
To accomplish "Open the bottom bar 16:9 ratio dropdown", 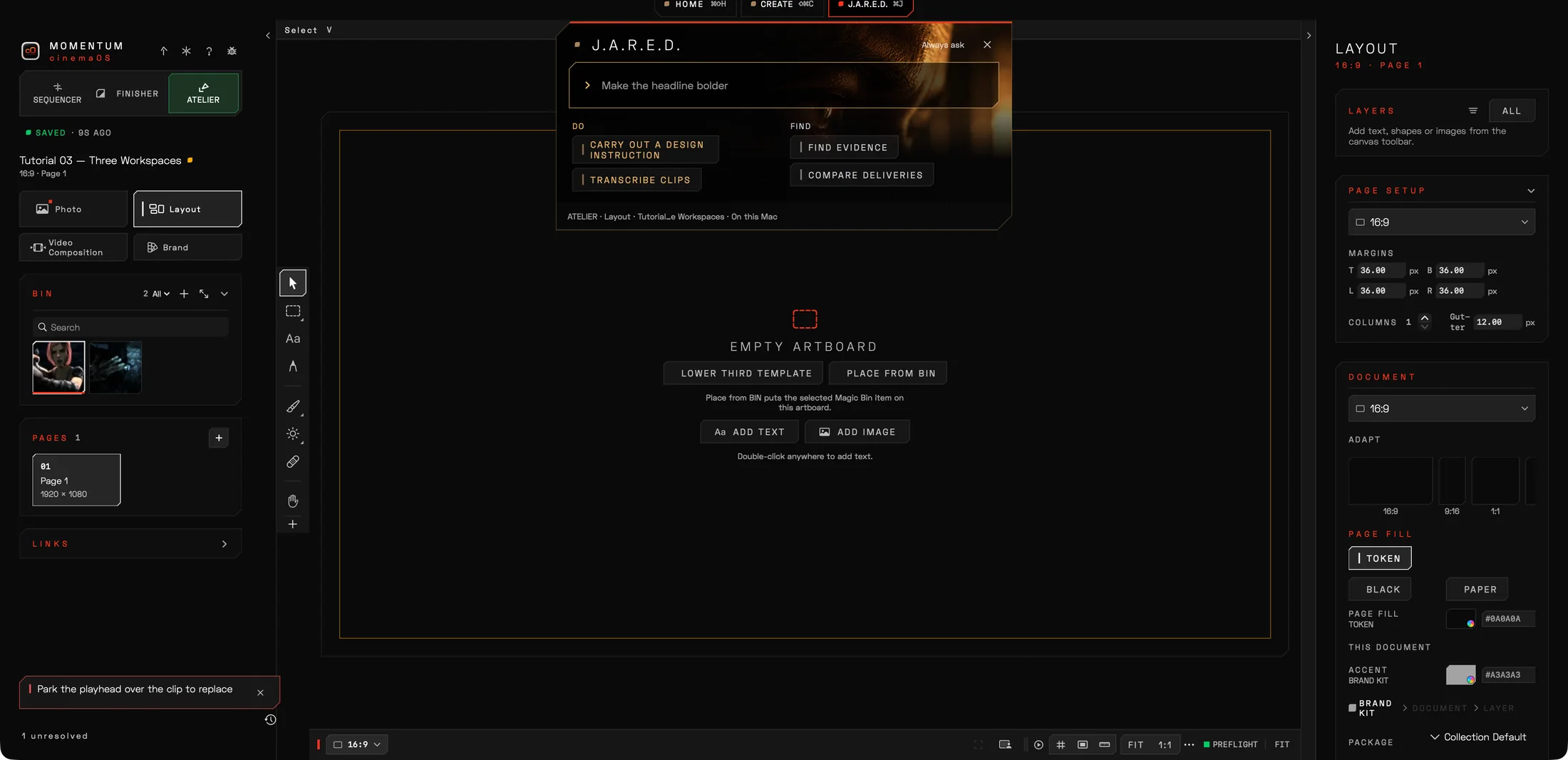I will [x=357, y=745].
